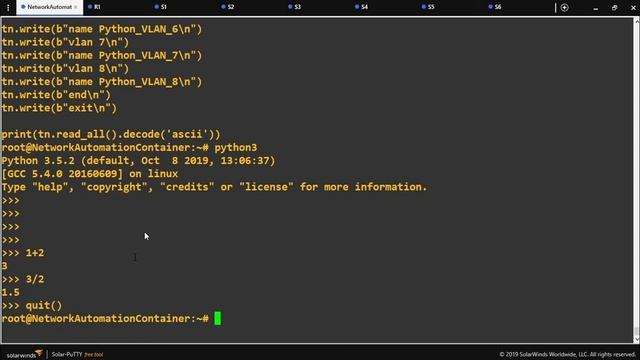Click the 'Type "help", "copyright"' line

214,187
